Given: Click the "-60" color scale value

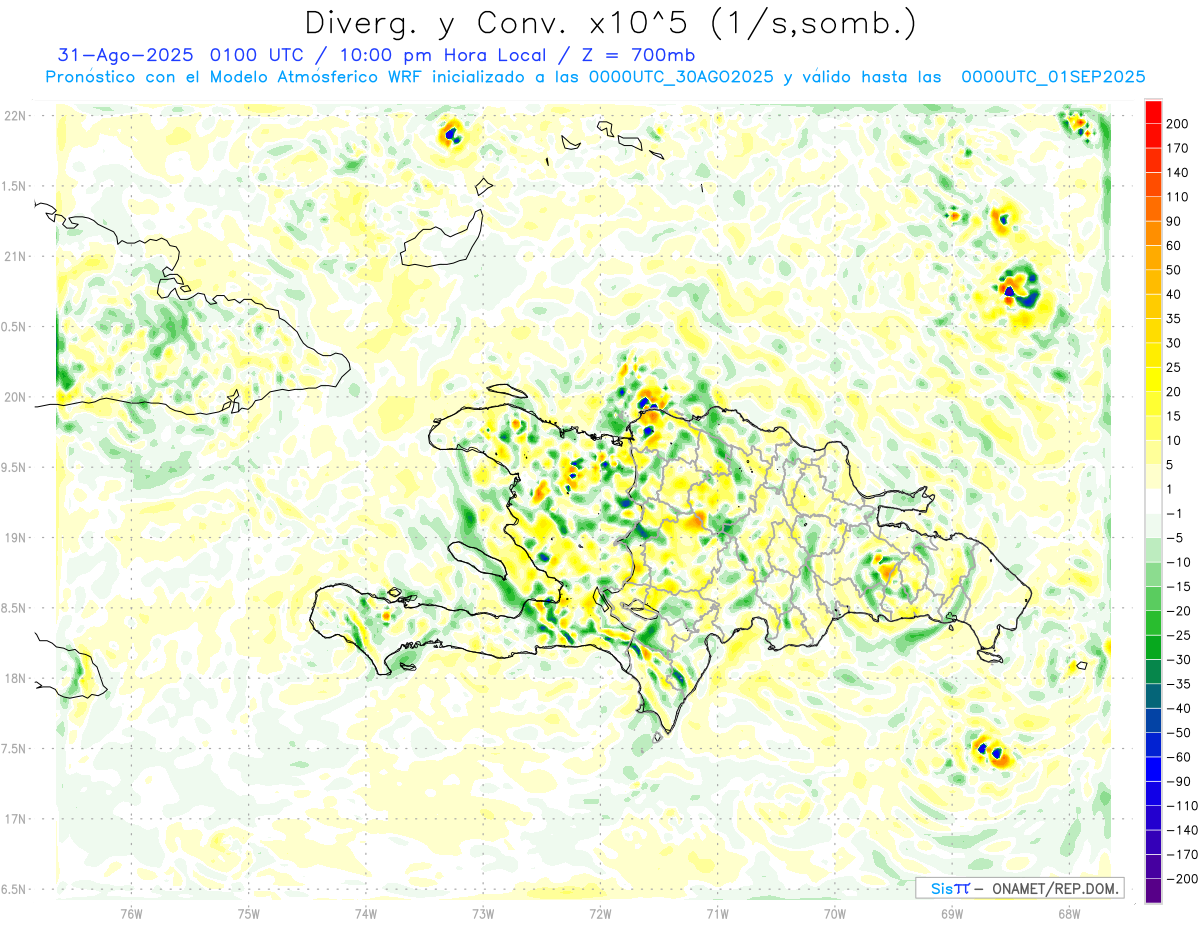Looking at the screenshot, I should (x=1179, y=757).
